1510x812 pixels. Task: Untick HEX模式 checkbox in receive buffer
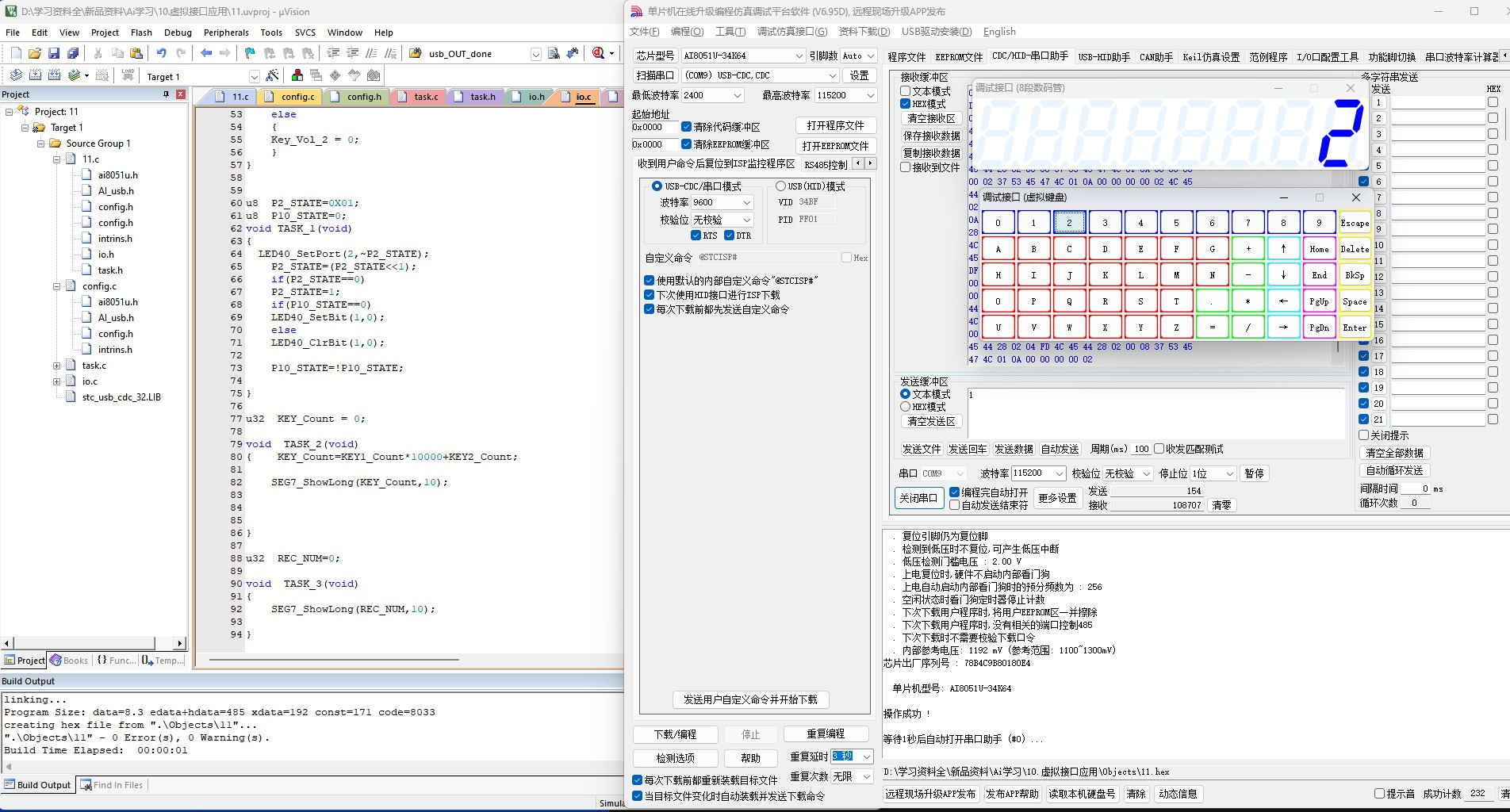(905, 104)
